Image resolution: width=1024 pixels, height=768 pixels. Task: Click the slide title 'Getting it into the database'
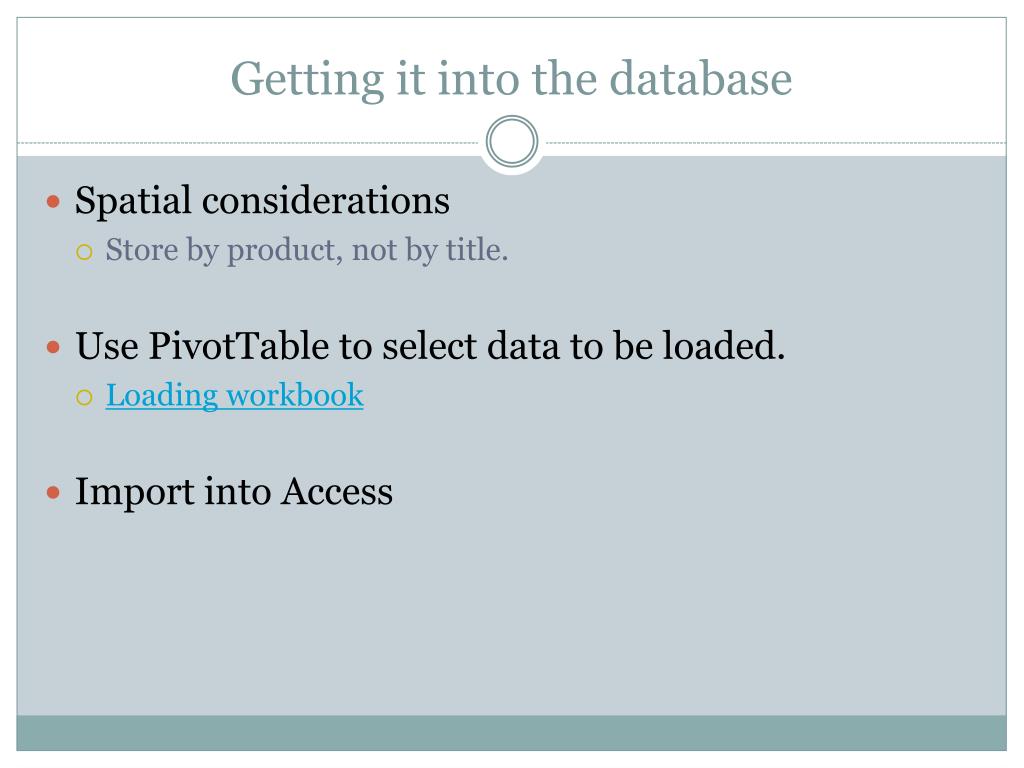point(511,79)
